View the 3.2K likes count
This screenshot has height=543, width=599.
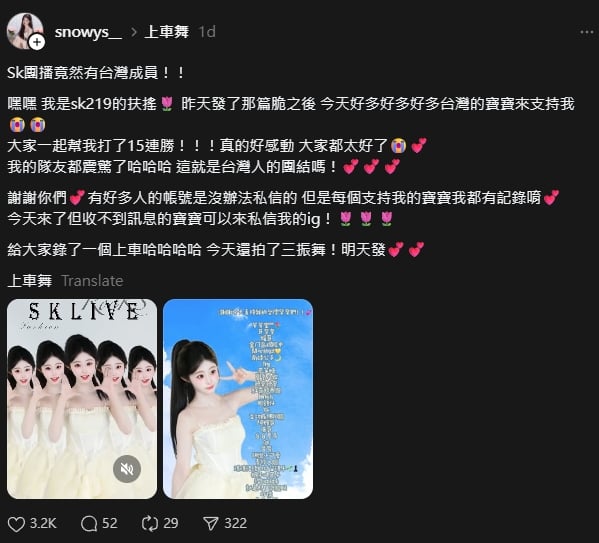pyautogui.click(x=43, y=524)
